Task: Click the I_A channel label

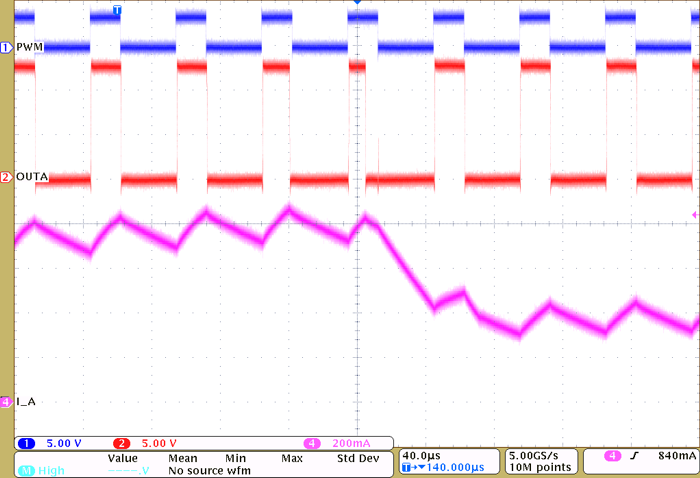Action: tap(26, 402)
